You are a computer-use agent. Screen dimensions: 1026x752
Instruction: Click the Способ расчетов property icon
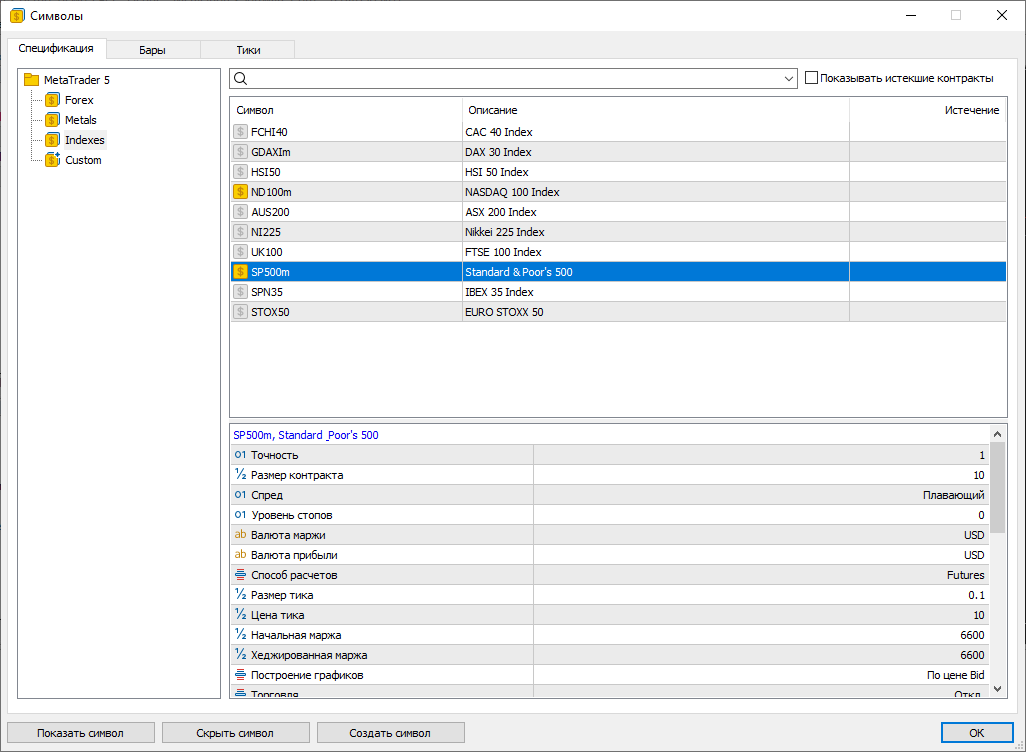tap(240, 575)
